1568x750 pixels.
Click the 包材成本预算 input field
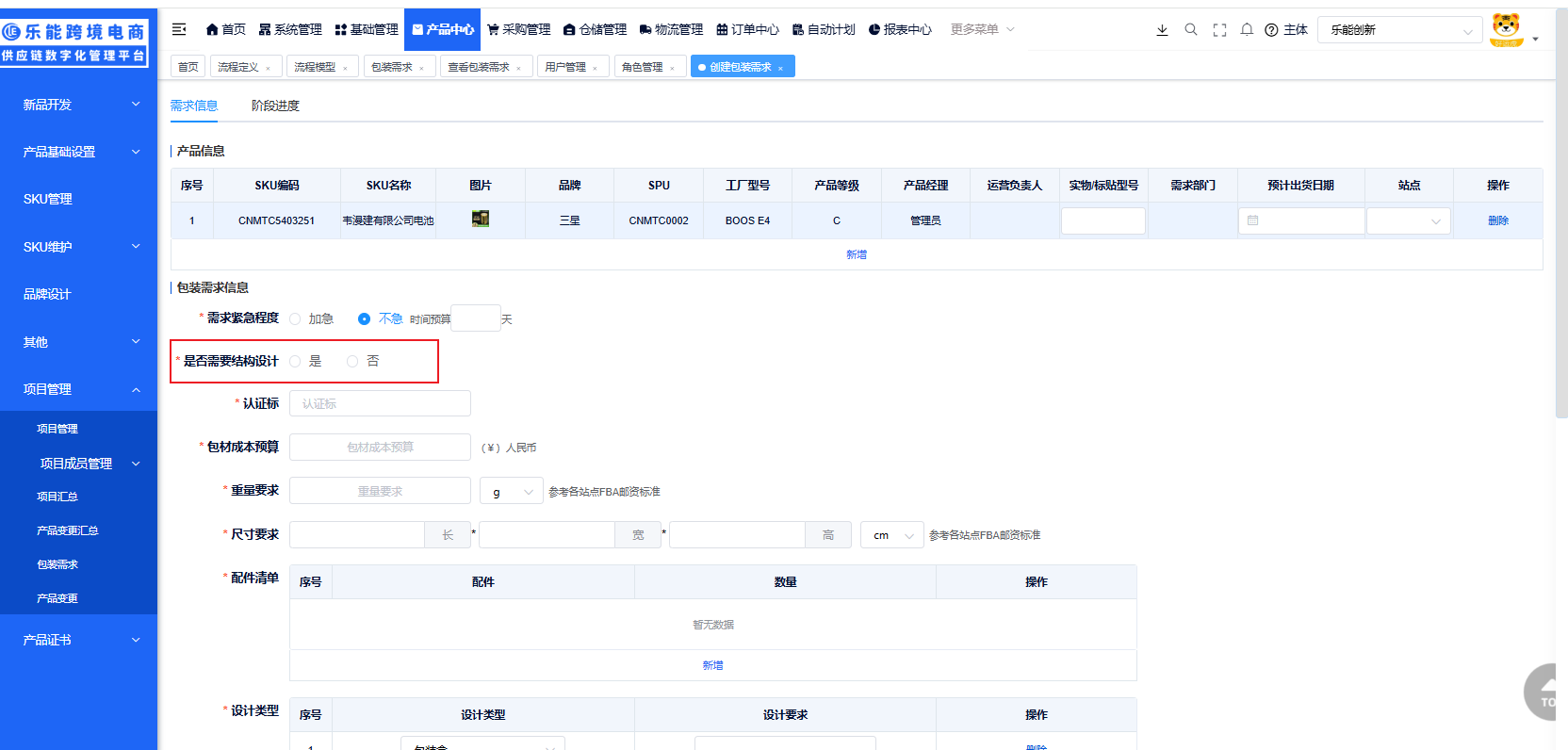[380, 448]
